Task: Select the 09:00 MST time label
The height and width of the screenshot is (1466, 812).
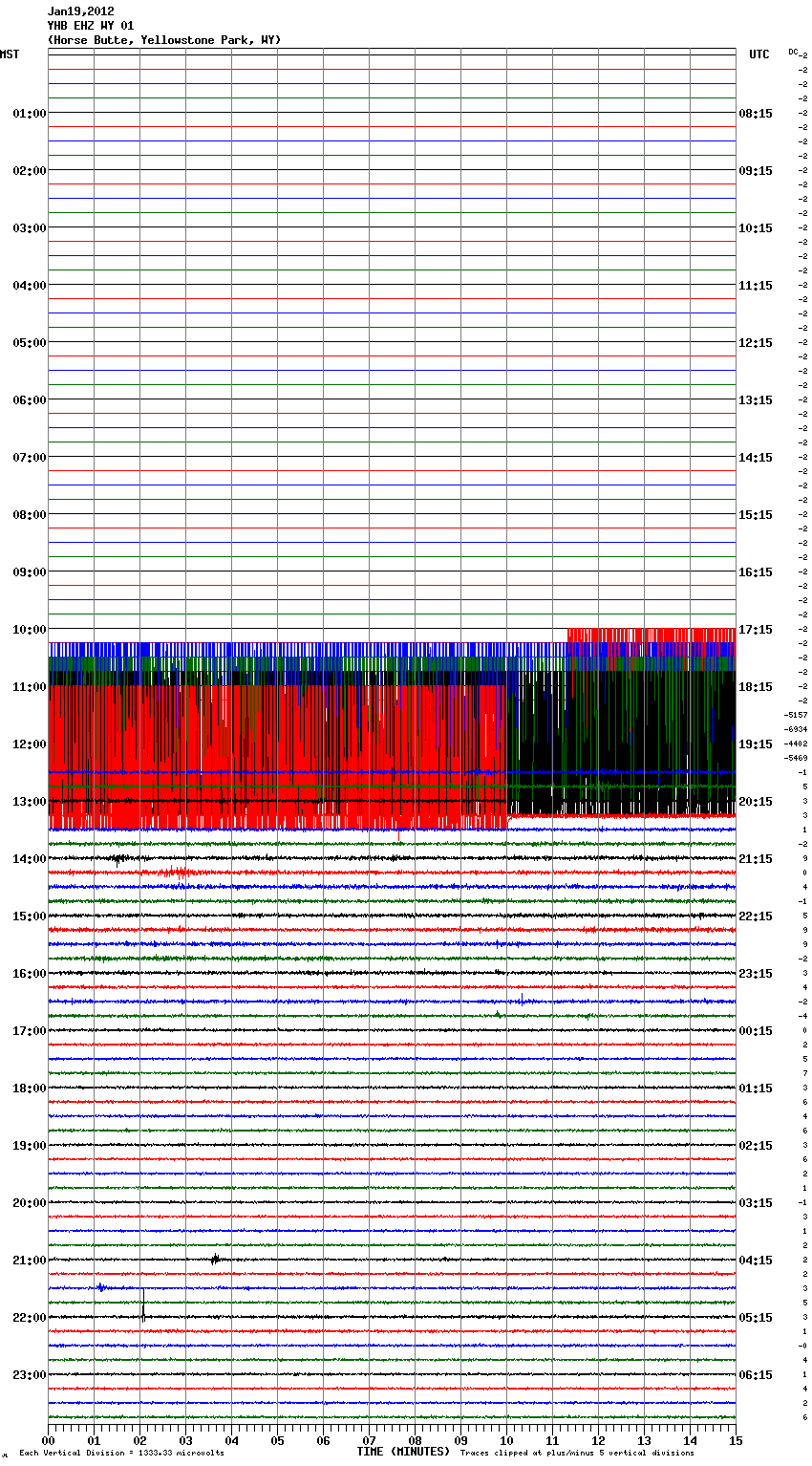Action: [29, 572]
